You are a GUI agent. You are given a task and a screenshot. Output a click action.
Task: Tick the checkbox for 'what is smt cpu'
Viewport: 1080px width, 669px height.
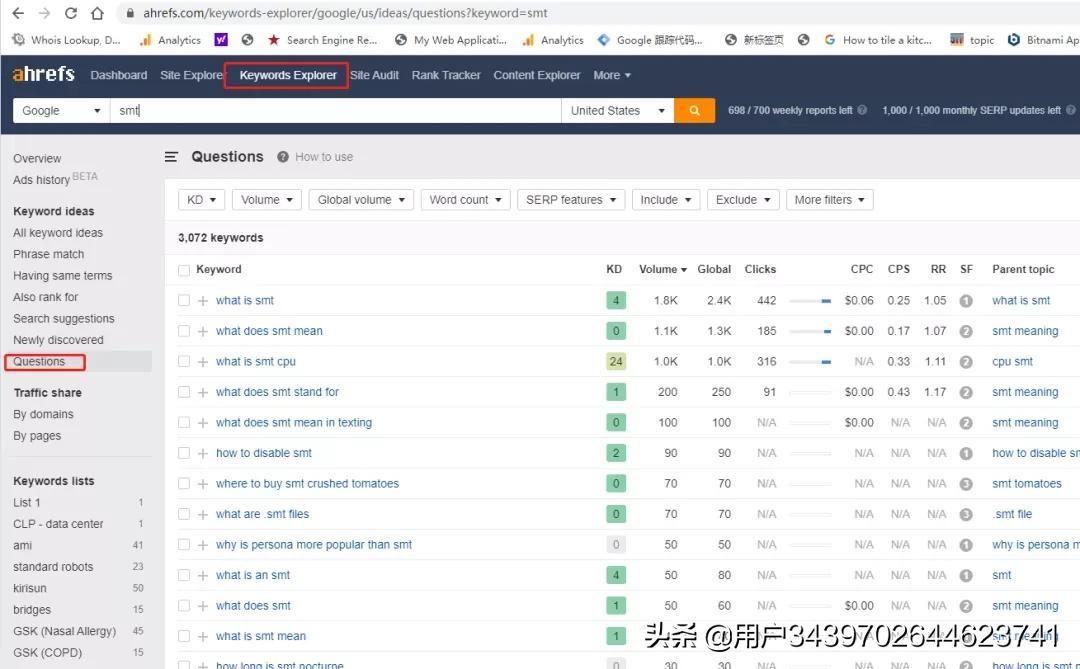click(184, 362)
